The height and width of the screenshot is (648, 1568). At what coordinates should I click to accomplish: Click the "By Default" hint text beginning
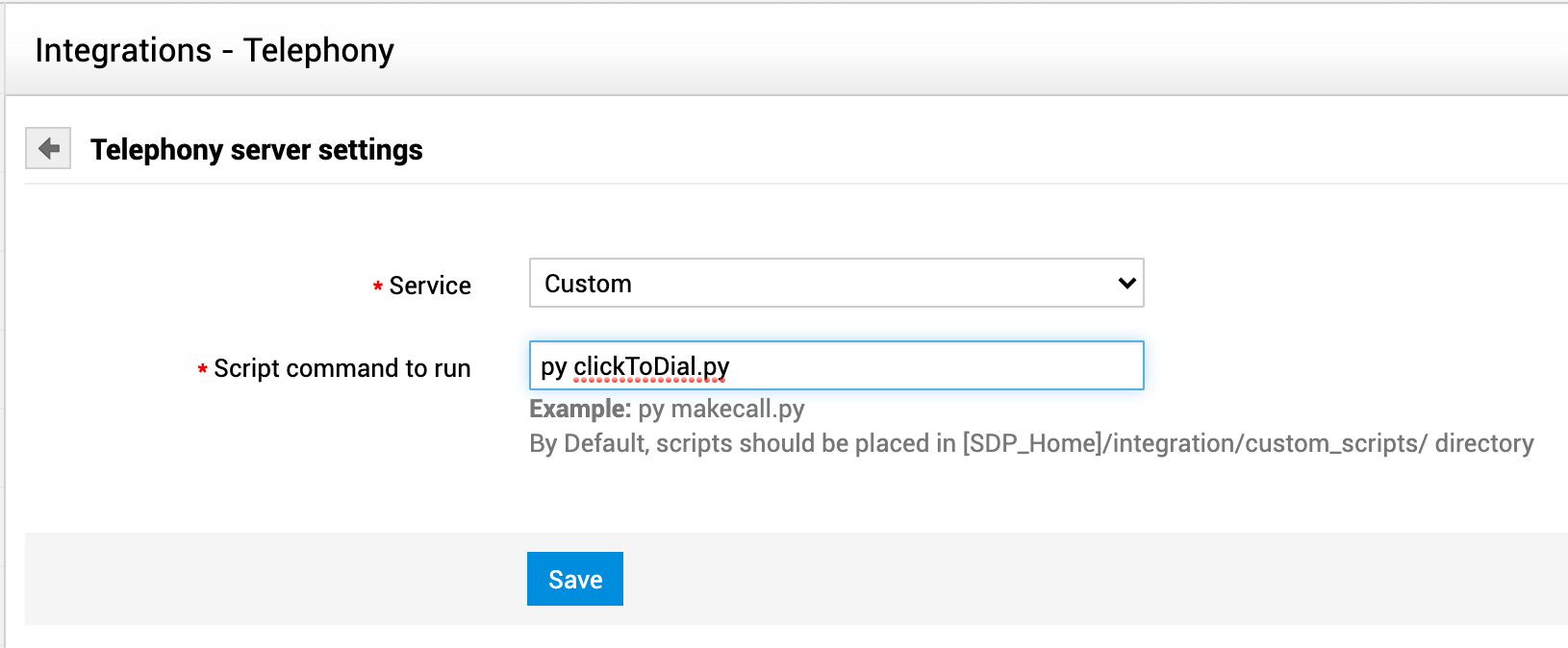(x=587, y=443)
